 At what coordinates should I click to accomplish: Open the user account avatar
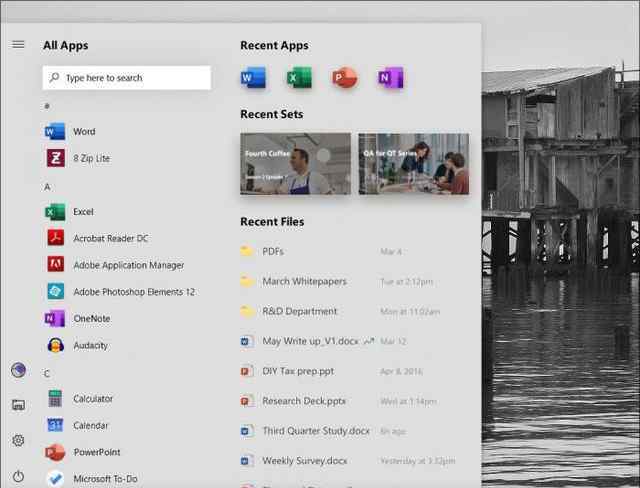[x=18, y=370]
